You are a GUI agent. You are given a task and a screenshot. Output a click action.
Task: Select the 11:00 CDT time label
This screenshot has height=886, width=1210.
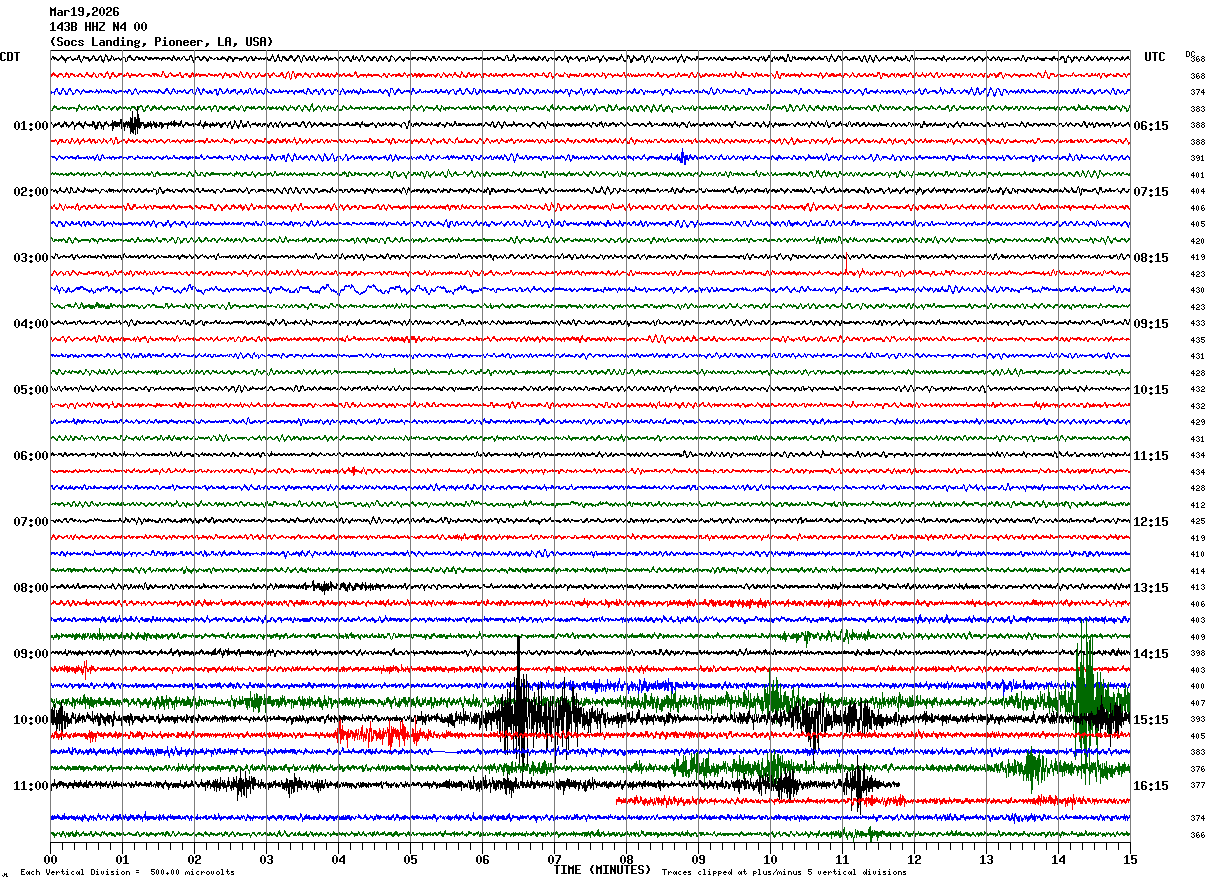point(30,786)
